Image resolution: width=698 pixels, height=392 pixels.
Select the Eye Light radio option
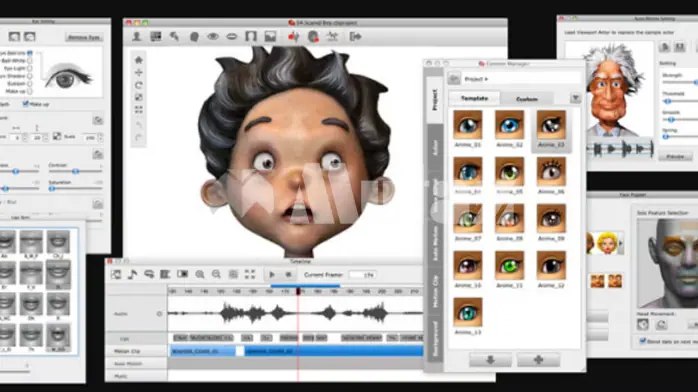(x=30, y=69)
